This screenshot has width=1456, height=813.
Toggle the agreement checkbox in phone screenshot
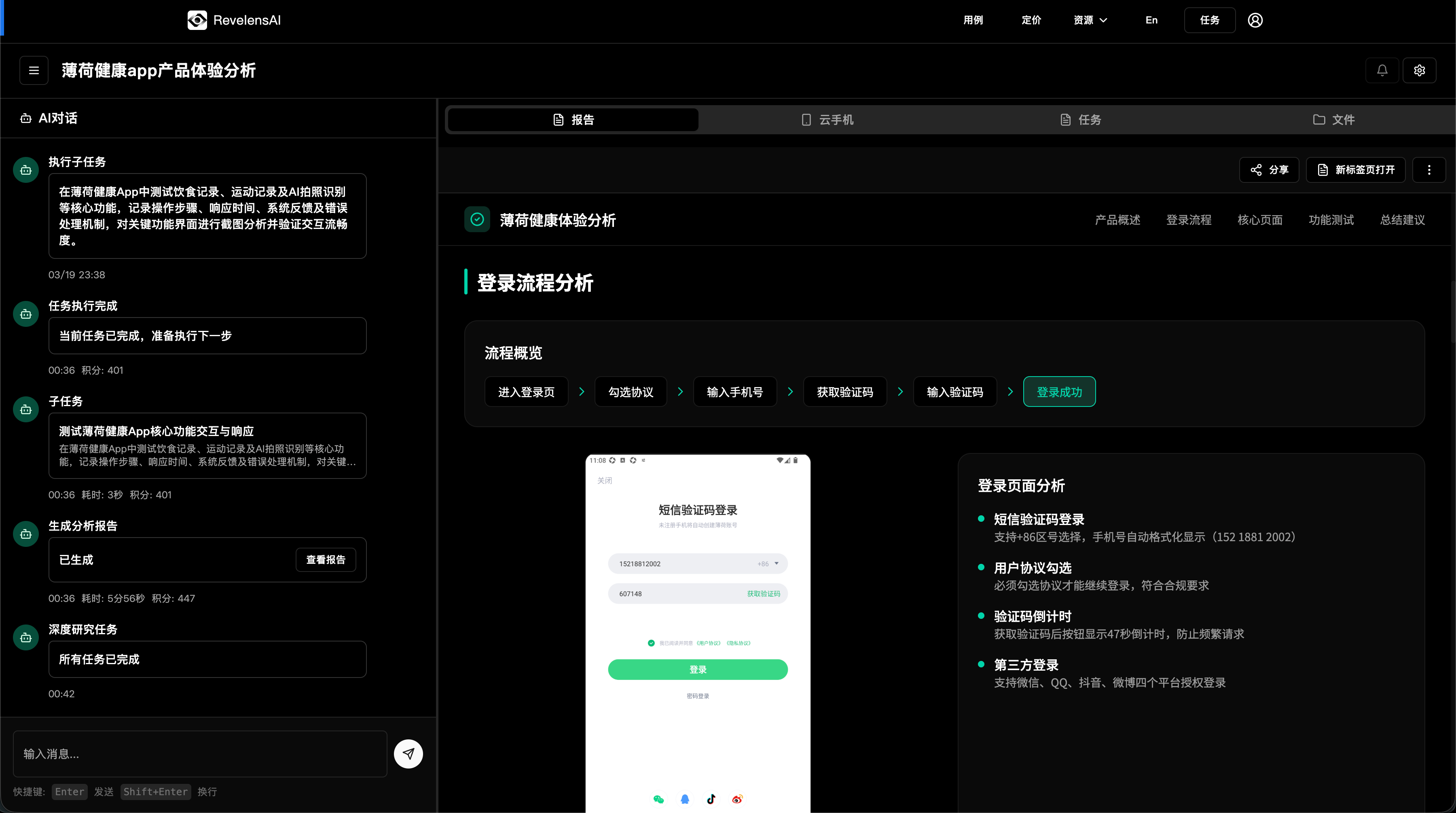pos(651,643)
